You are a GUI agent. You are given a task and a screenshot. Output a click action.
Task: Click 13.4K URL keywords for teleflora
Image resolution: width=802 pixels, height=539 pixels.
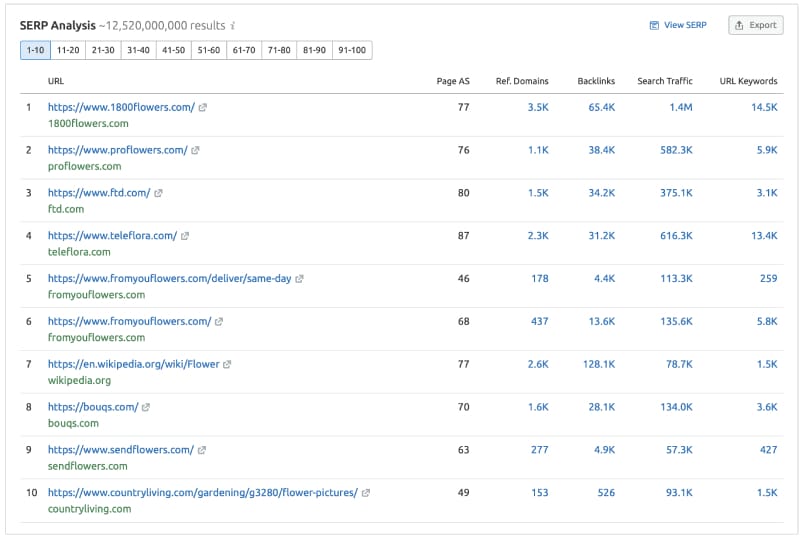[764, 236]
